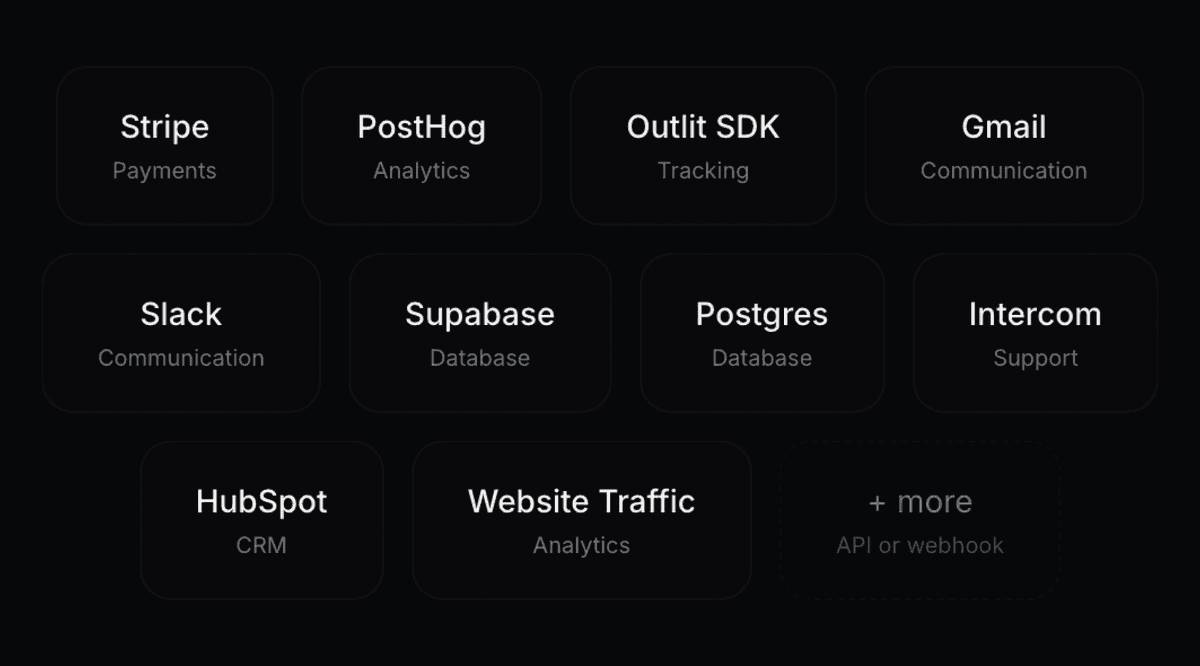This screenshot has height=666, width=1200.
Task: Enable the HubSpot CRM connection
Action: (262, 519)
